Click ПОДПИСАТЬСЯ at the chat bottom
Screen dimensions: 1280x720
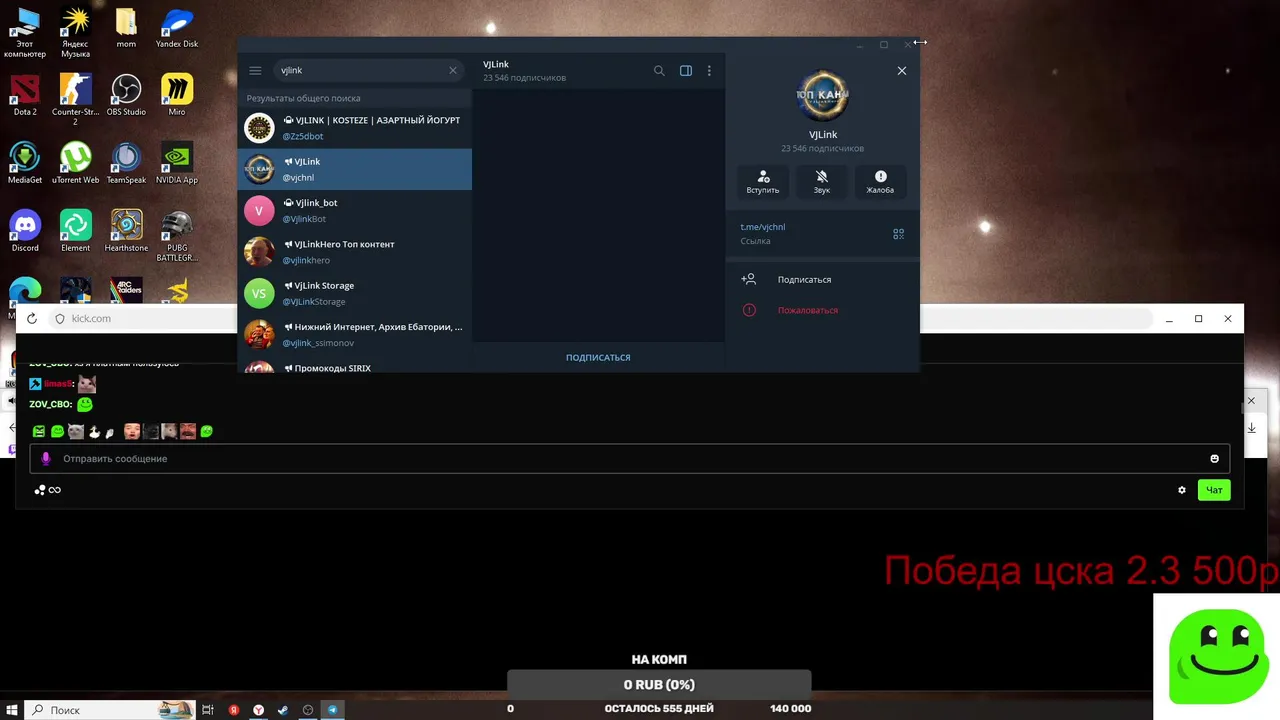(598, 357)
